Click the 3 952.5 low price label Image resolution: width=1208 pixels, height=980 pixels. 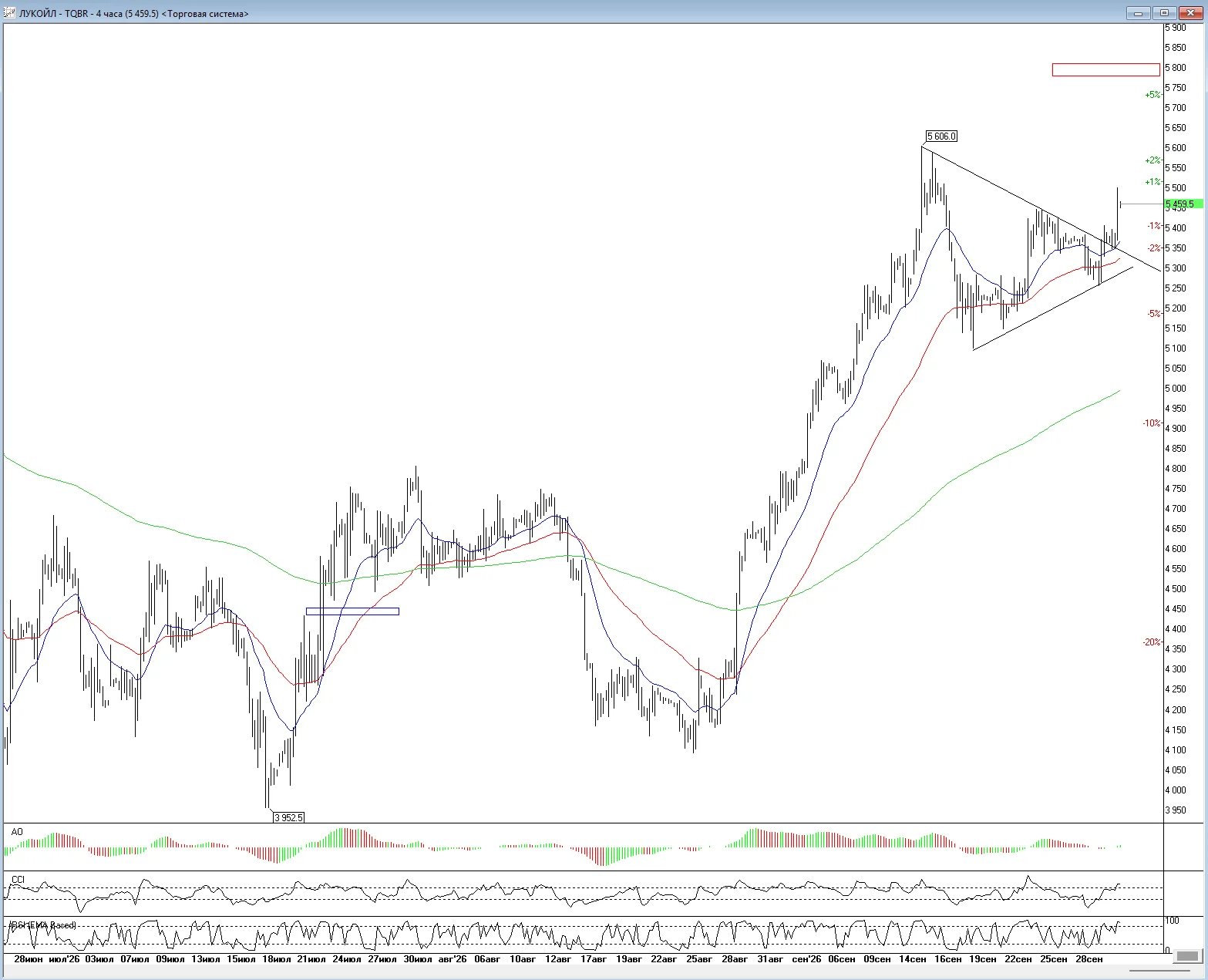(288, 817)
